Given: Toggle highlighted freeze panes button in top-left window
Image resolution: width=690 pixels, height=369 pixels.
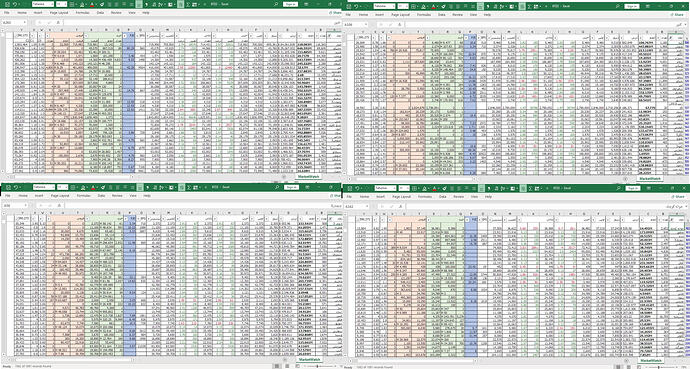Looking at the screenshot, I should (180, 4).
